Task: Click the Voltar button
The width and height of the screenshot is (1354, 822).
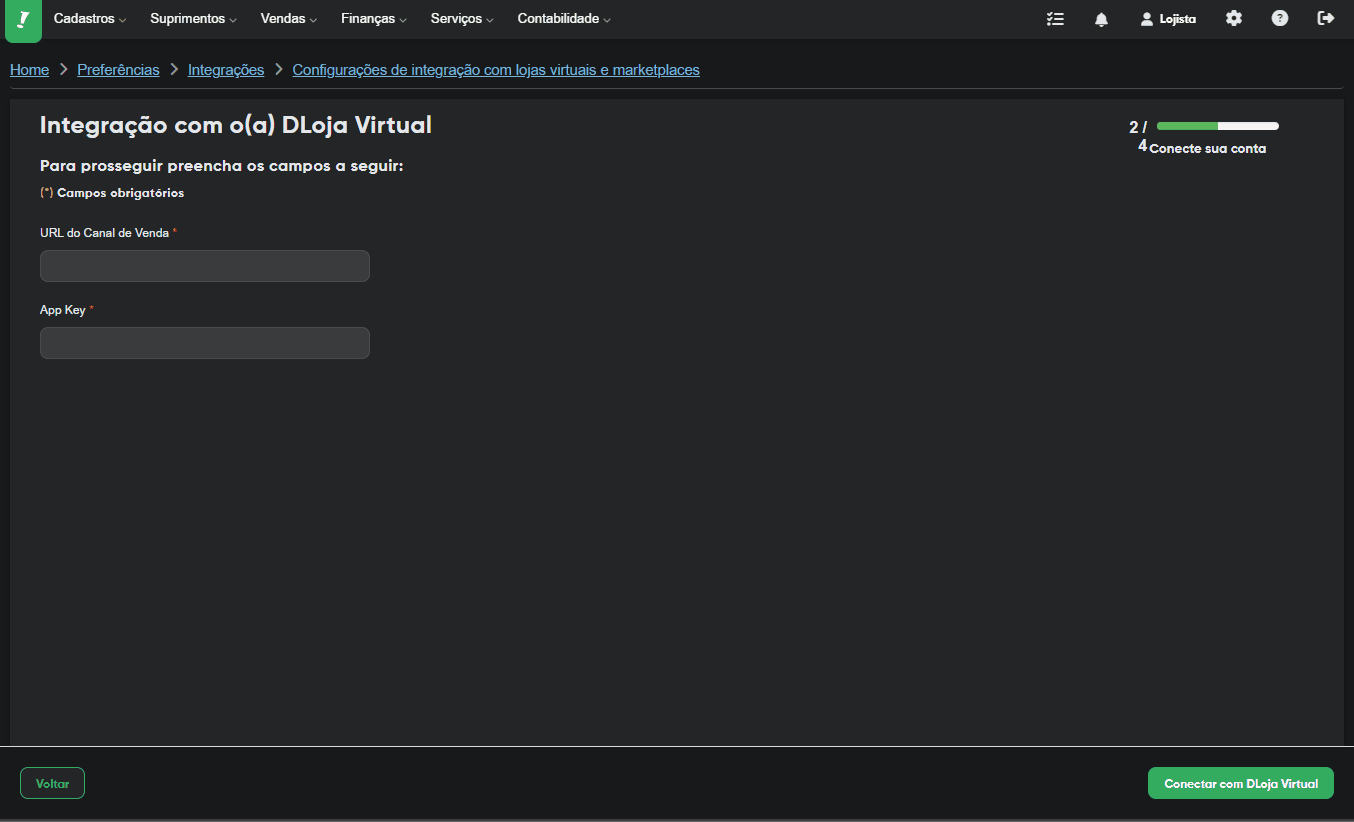Action: (52, 784)
